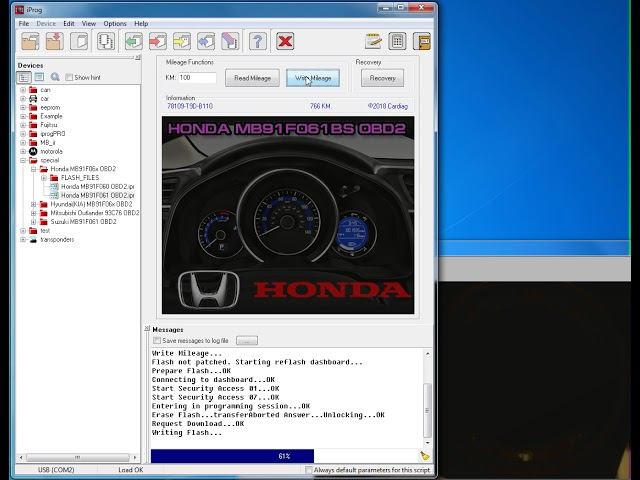Click the yellow arrow toolbar icon
640x480 pixels.
pyautogui.click(x=182, y=41)
